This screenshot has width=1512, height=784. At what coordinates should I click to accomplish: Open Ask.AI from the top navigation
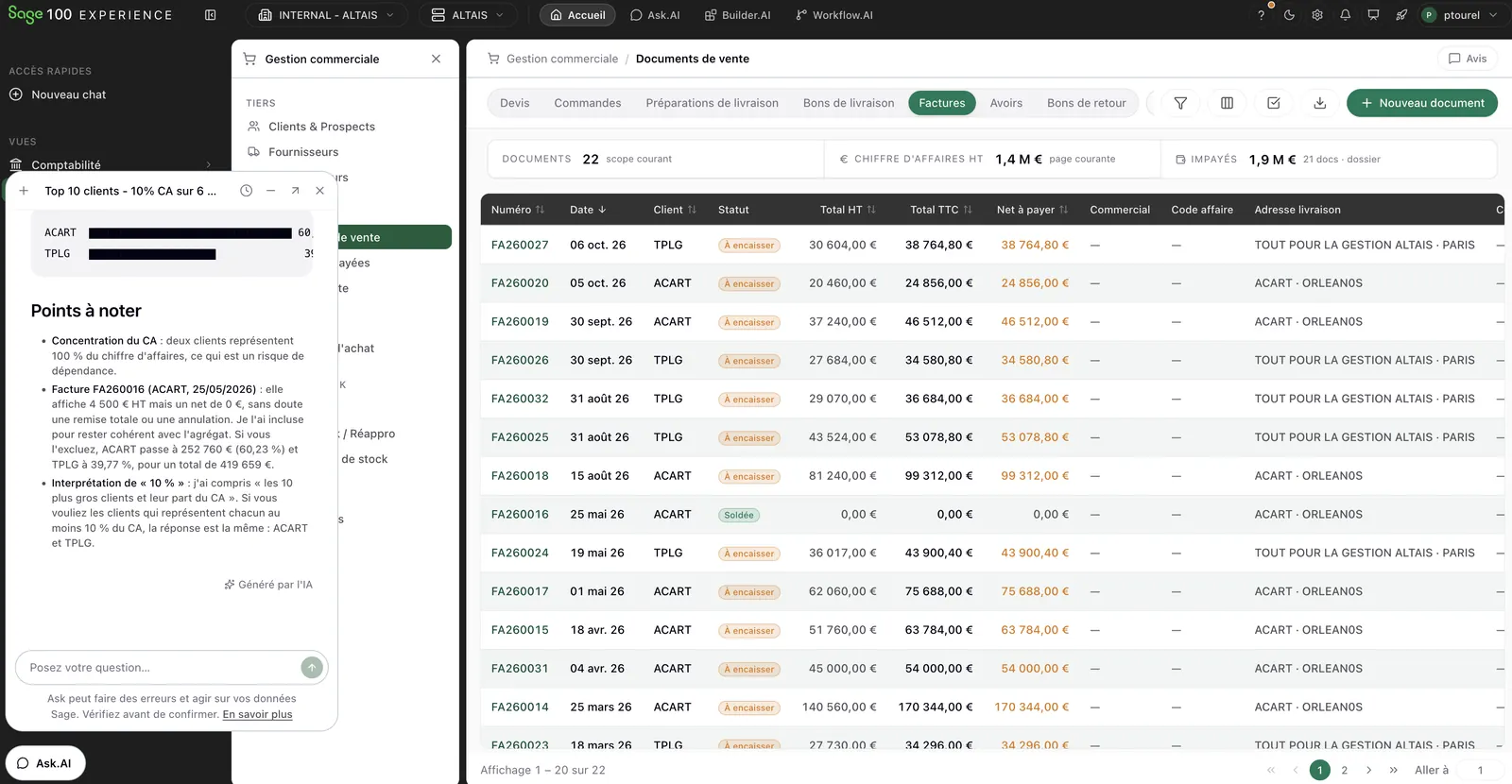(655, 15)
